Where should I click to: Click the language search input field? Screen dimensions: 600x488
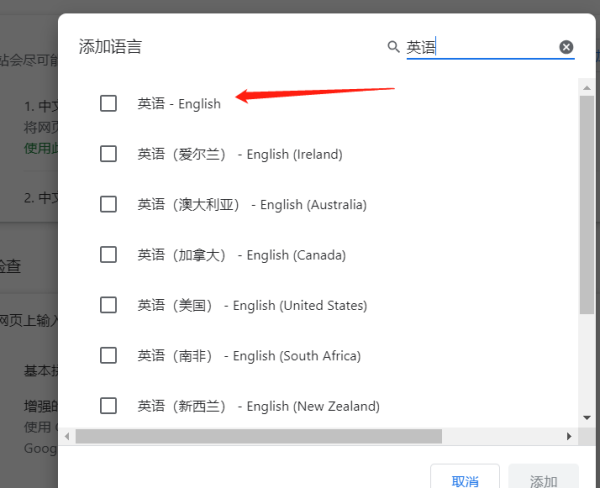click(x=478, y=47)
